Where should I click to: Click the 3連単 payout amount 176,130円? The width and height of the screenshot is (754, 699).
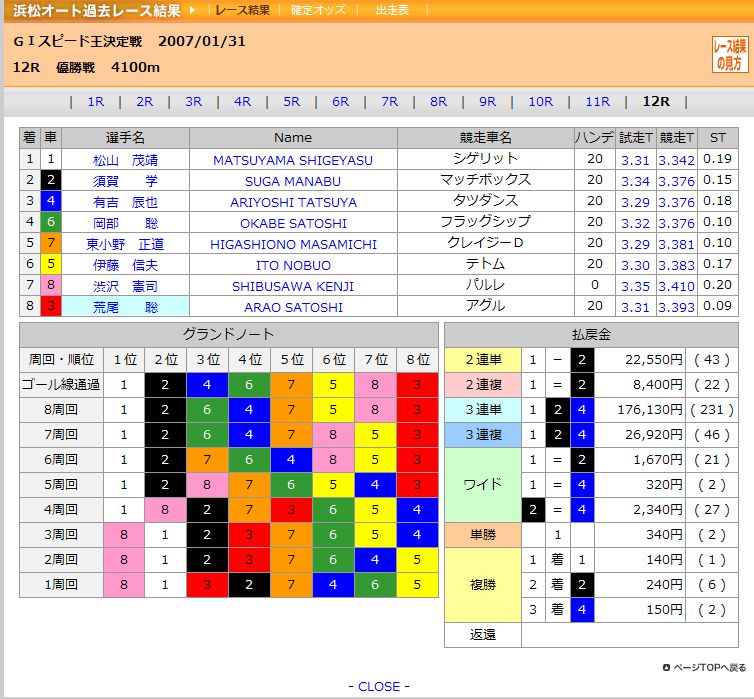coord(650,410)
